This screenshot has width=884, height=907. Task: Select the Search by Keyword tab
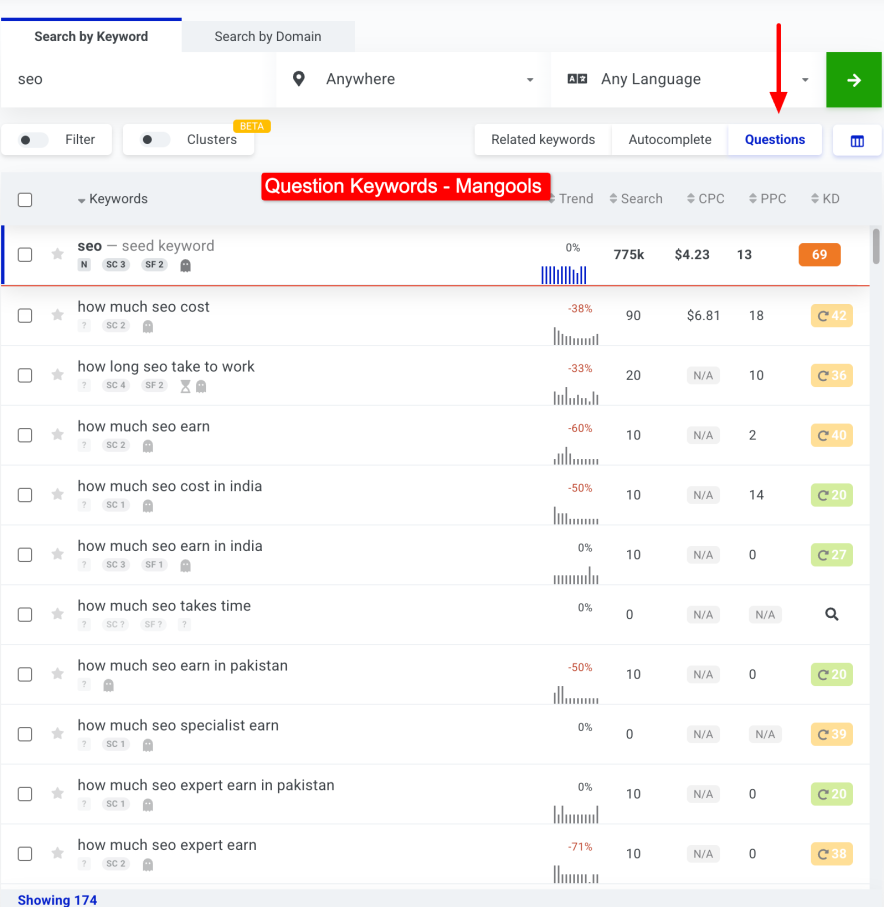(x=90, y=36)
